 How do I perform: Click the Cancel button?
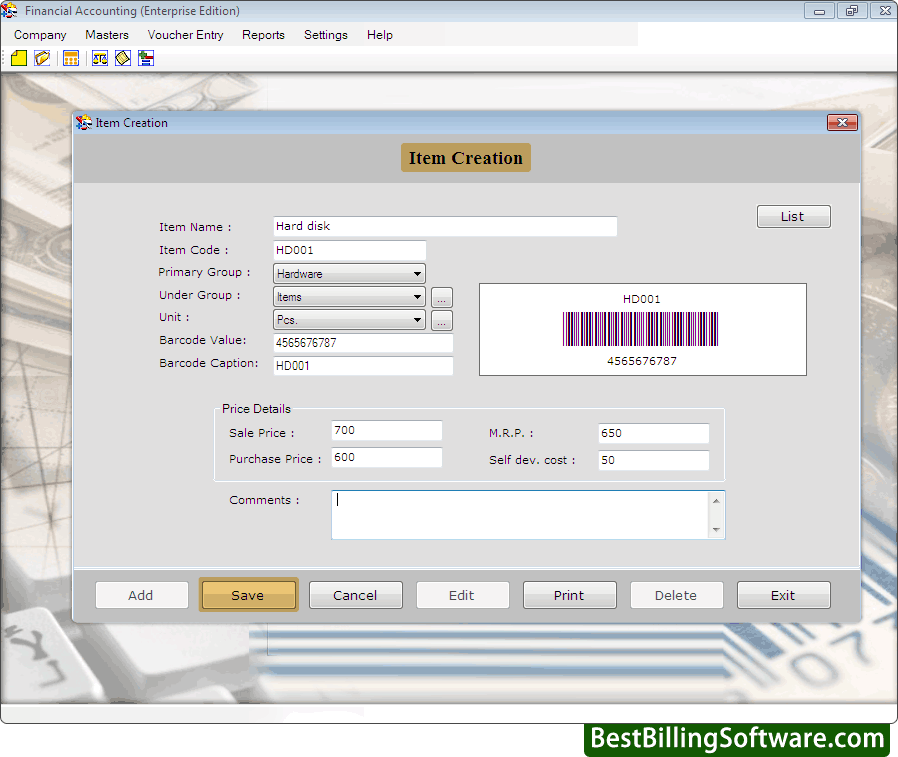click(355, 595)
